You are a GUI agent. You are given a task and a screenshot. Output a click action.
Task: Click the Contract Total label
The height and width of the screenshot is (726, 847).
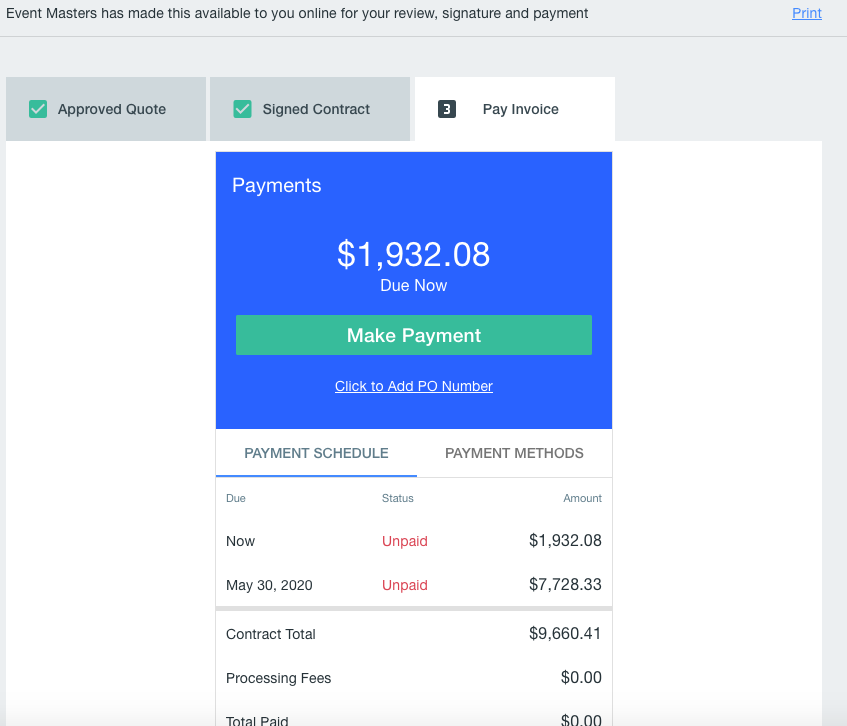[271, 634]
